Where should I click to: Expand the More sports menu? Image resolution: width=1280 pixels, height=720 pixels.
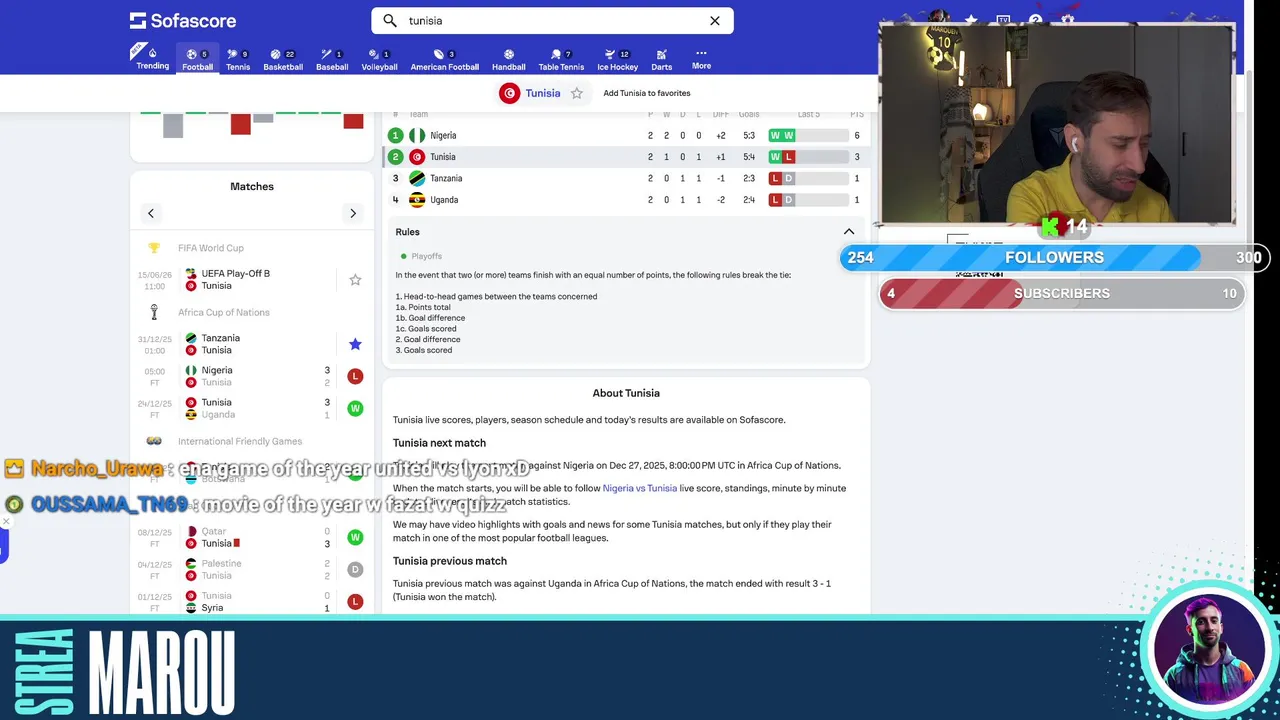click(x=701, y=59)
